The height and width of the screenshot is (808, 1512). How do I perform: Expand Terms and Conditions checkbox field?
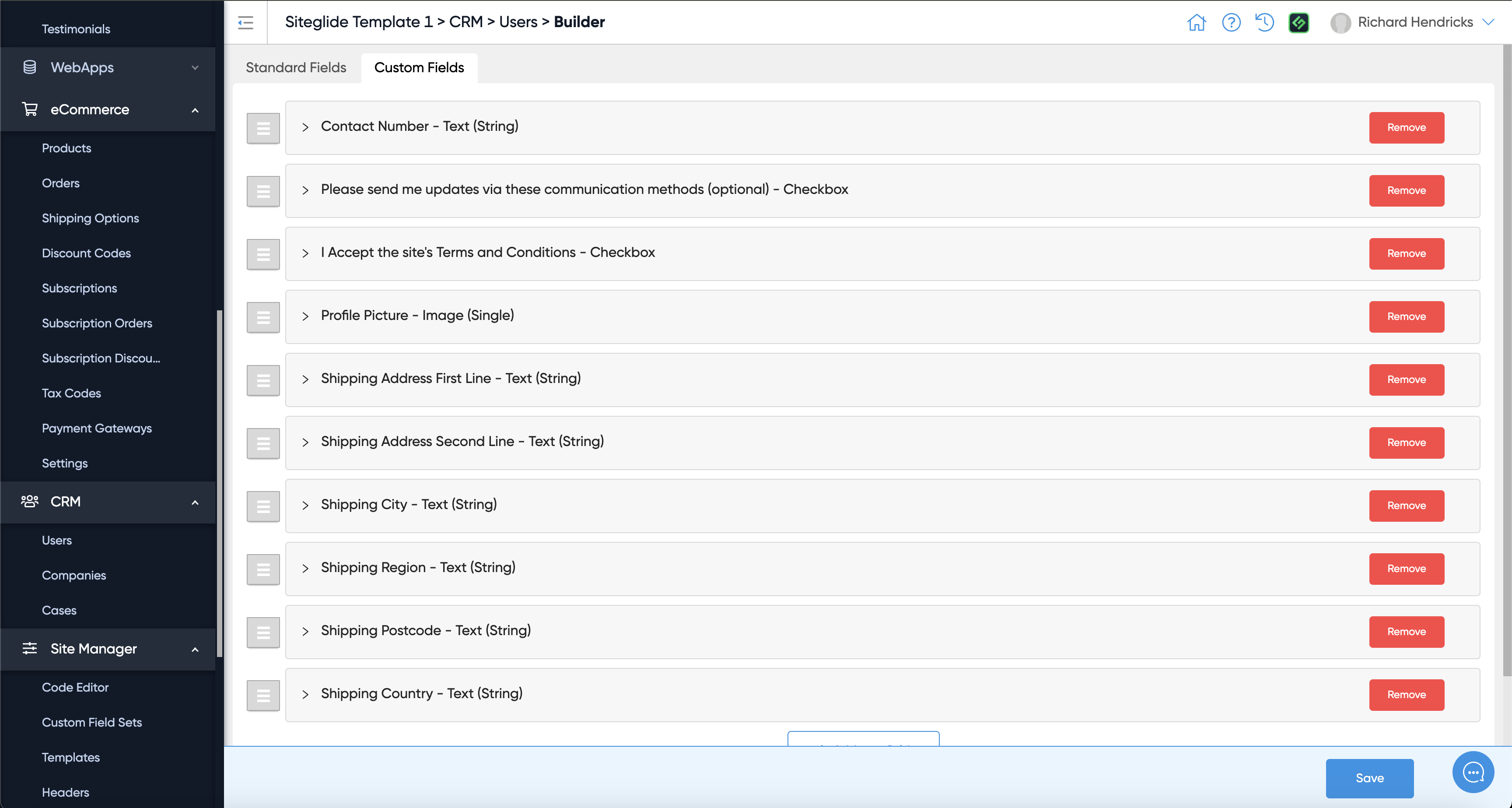pos(305,253)
